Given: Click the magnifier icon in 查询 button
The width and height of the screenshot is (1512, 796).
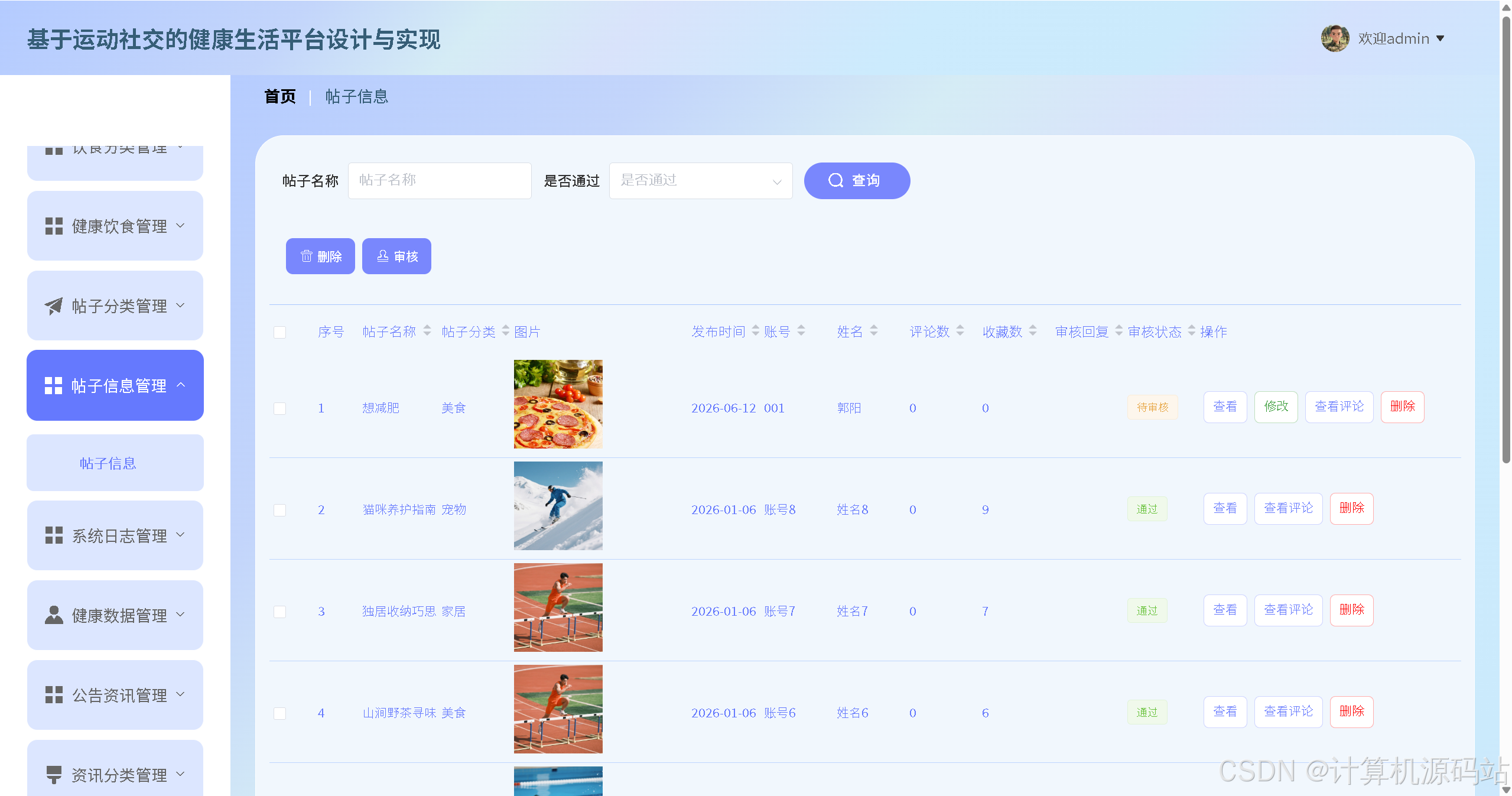Looking at the screenshot, I should pyautogui.click(x=835, y=180).
